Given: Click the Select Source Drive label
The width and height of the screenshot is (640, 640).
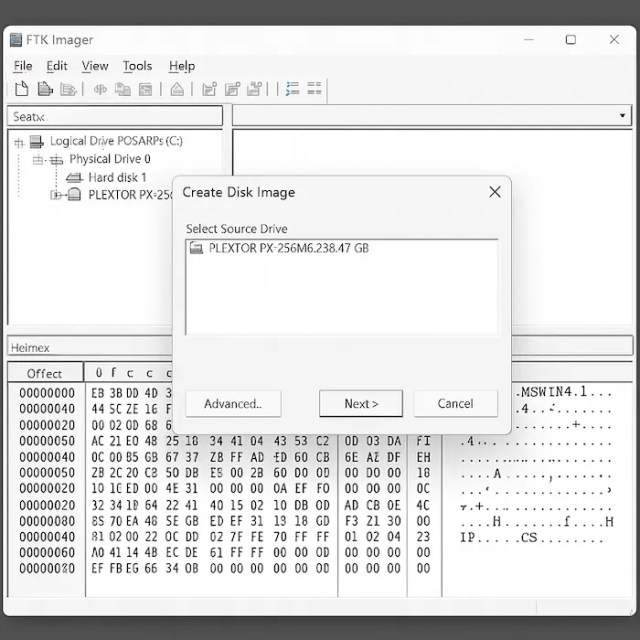Looking at the screenshot, I should coord(237,229).
